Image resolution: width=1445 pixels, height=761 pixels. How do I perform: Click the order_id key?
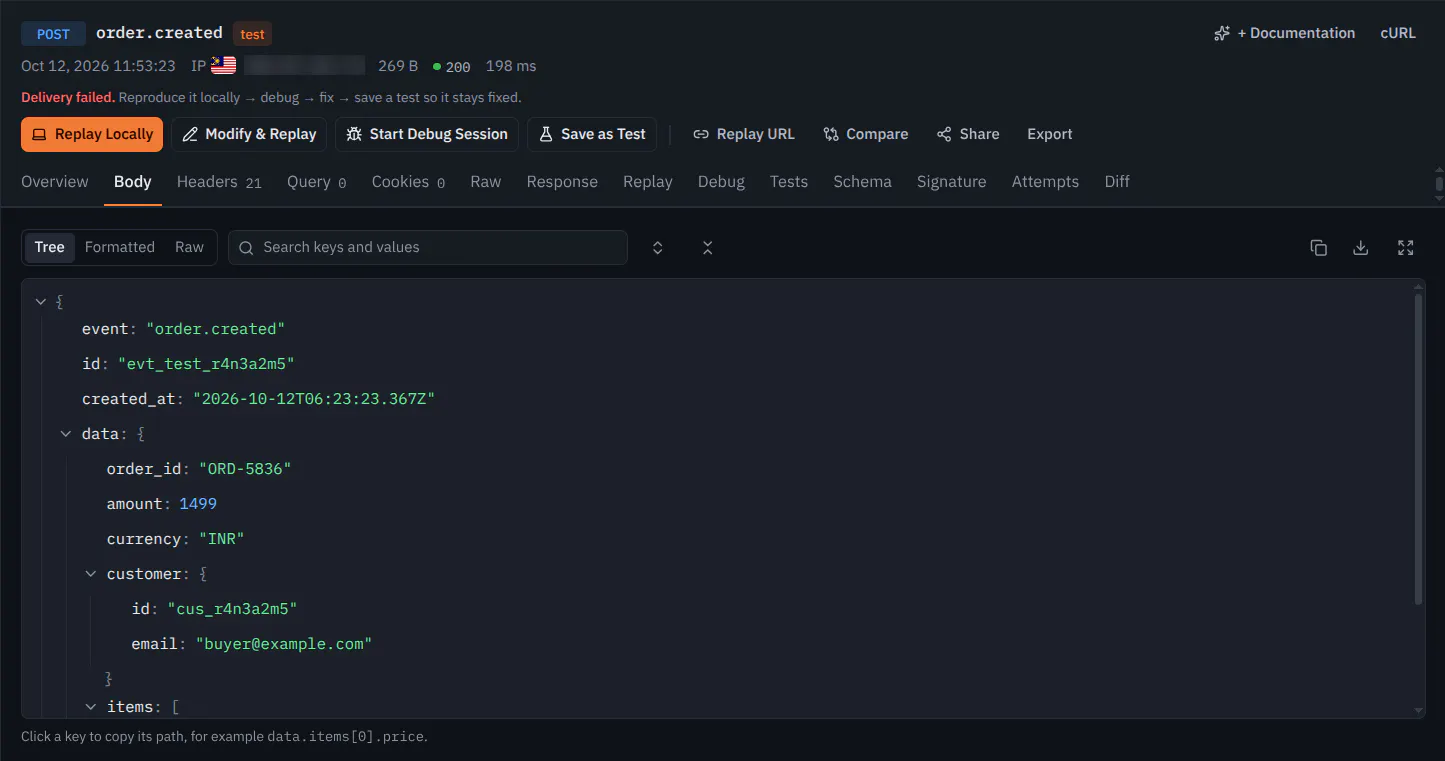pos(144,469)
